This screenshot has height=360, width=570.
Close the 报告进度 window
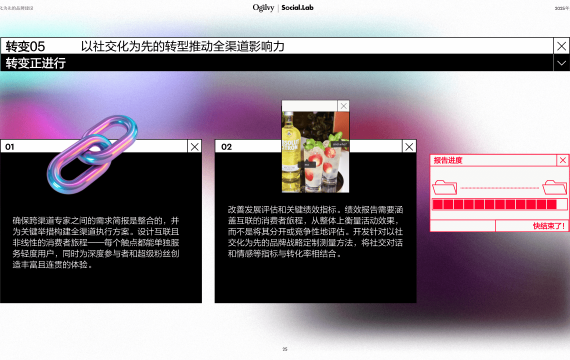tap(563, 160)
